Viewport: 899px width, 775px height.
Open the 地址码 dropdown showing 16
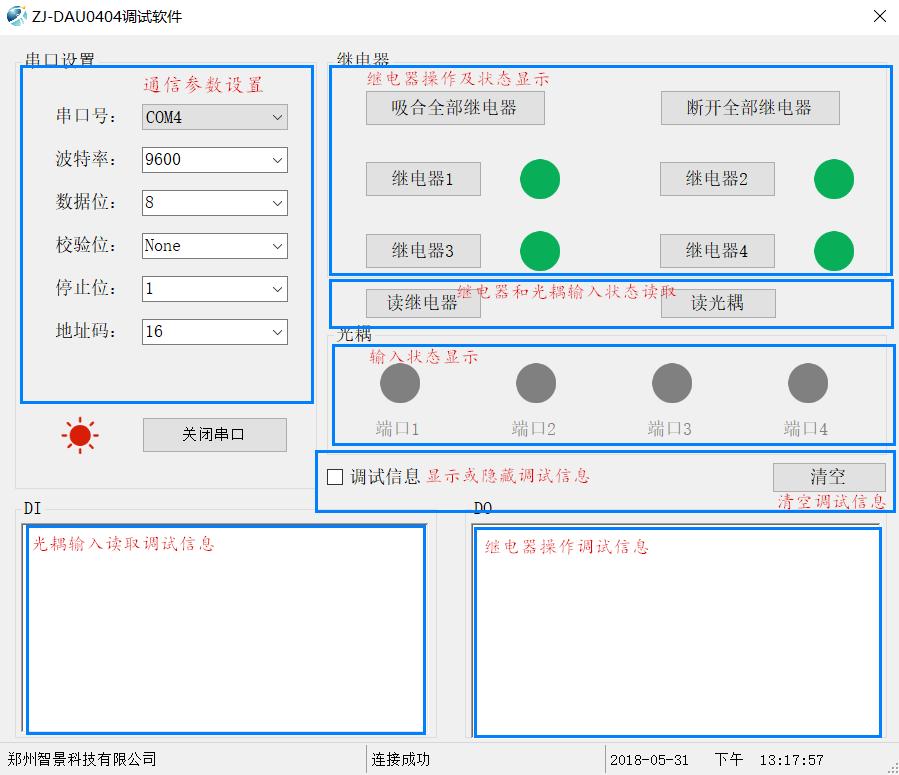[214, 332]
